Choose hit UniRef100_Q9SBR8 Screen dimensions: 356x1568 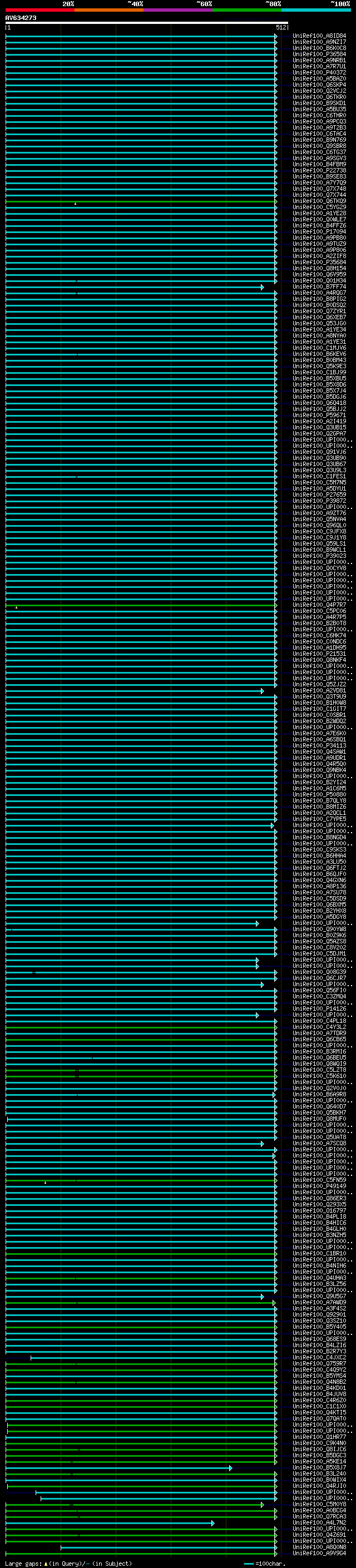(x=319, y=146)
